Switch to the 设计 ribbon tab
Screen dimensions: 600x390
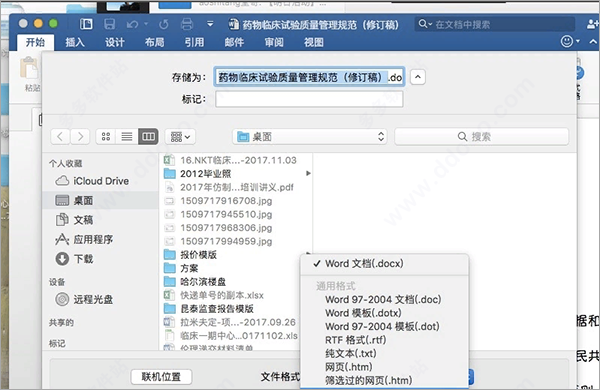tap(115, 42)
